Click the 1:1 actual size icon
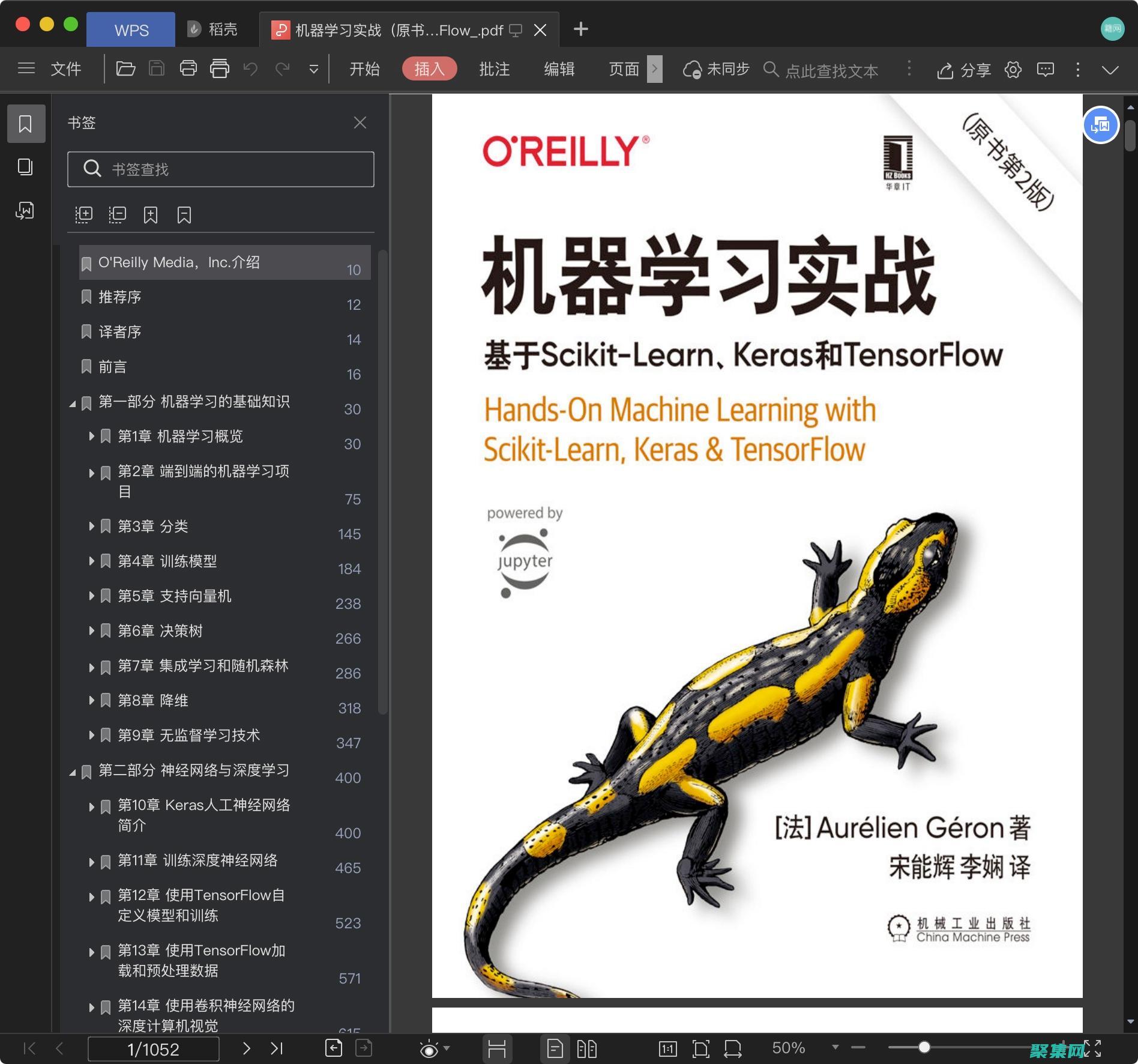The height and width of the screenshot is (1064, 1138). pos(668,1049)
